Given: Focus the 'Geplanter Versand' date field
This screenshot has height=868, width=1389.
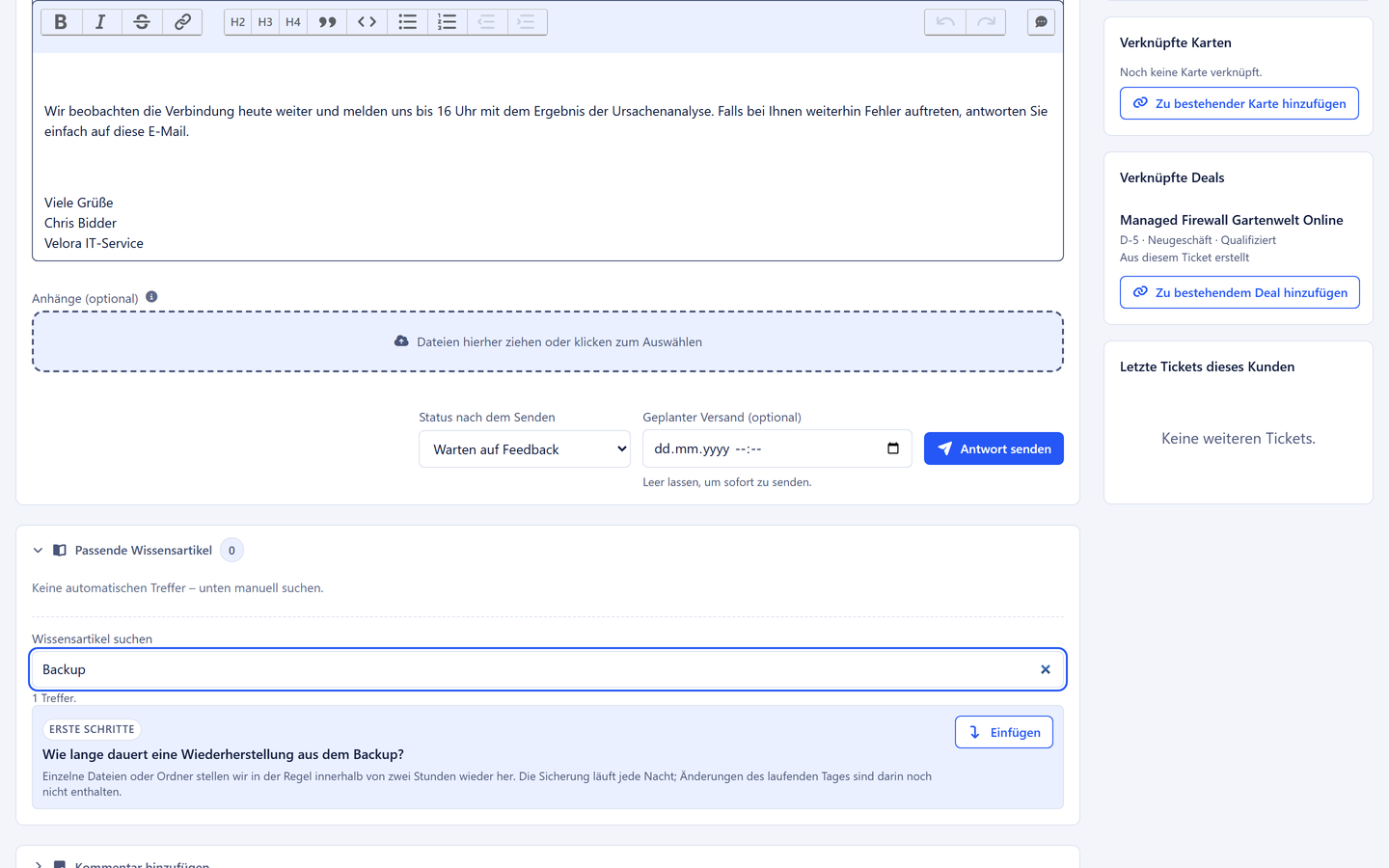Looking at the screenshot, I should pos(777,448).
